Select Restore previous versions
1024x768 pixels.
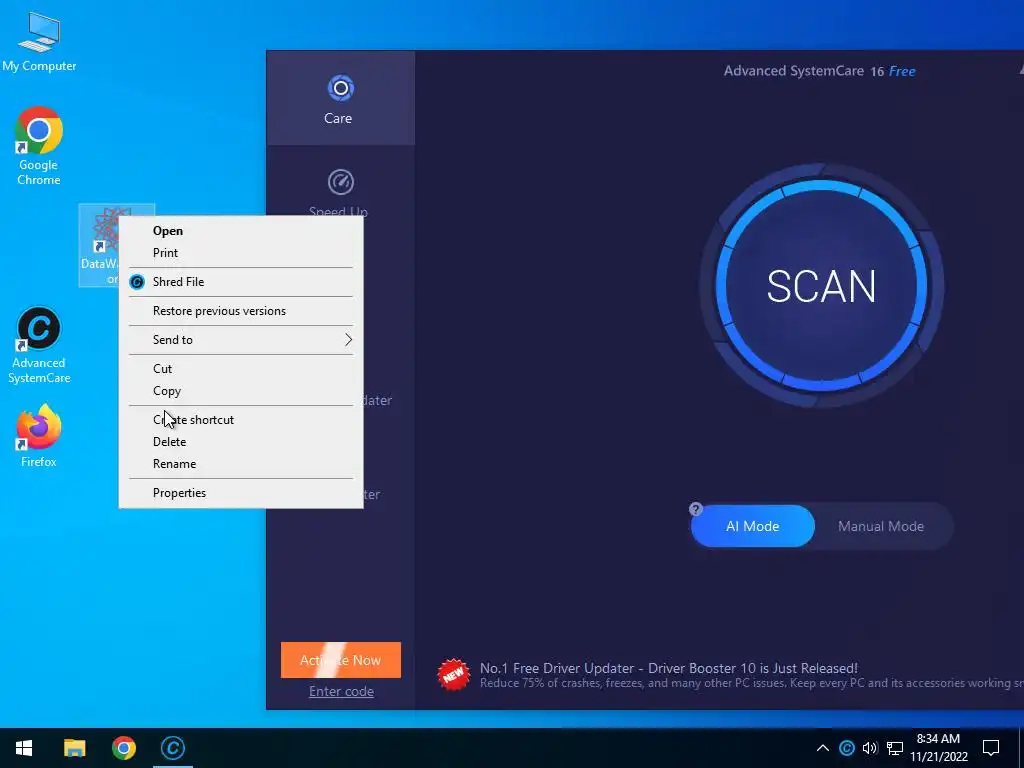[x=240, y=311]
